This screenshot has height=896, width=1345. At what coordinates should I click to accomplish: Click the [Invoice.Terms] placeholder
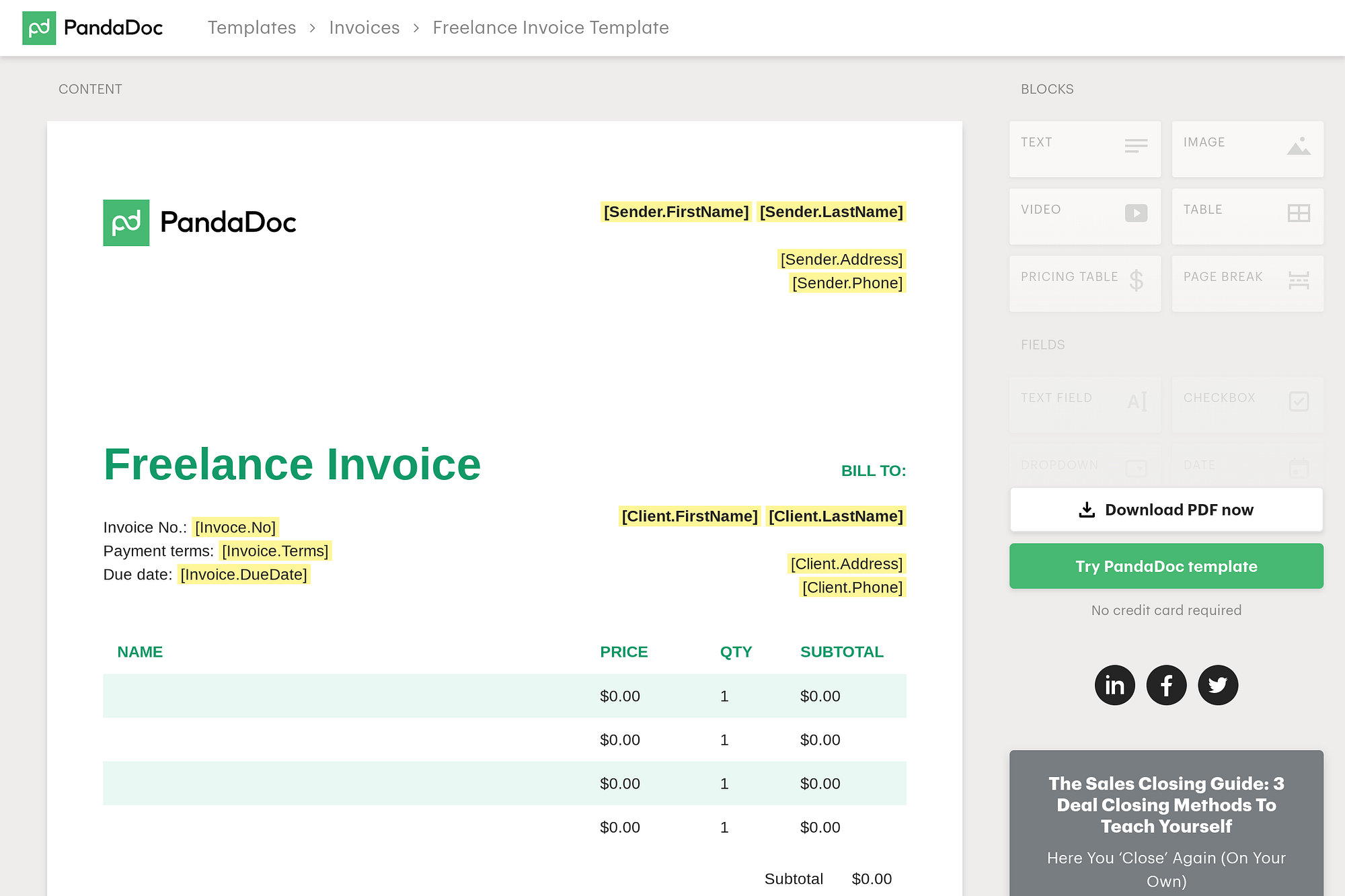pyautogui.click(x=275, y=551)
